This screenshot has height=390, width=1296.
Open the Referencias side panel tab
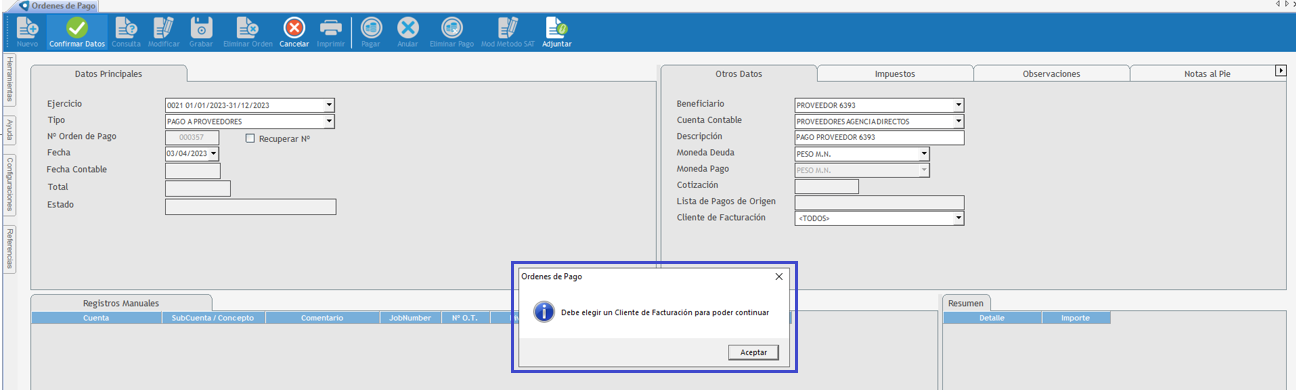pyautogui.click(x=9, y=248)
